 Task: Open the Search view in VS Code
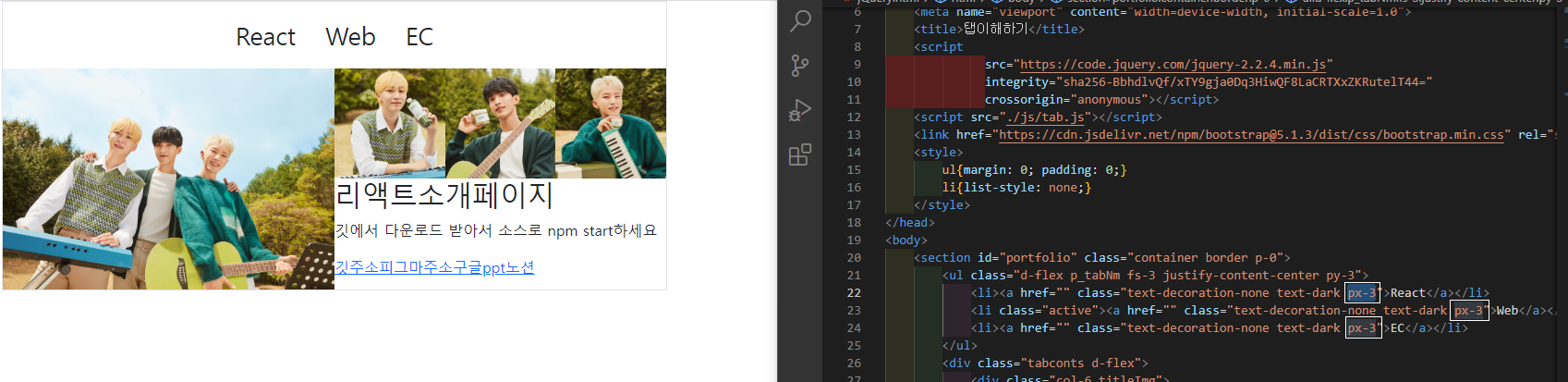pos(800,20)
